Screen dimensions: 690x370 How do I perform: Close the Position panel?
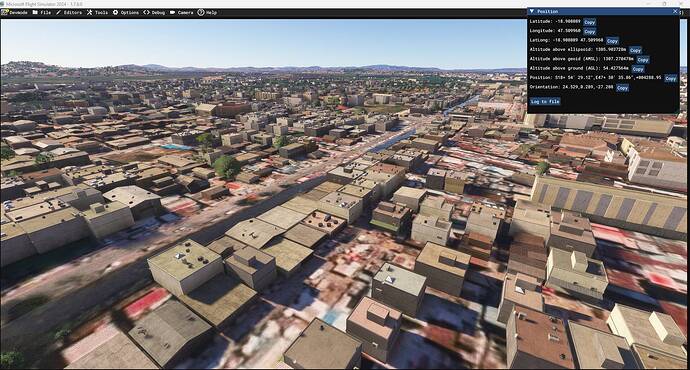(x=675, y=11)
